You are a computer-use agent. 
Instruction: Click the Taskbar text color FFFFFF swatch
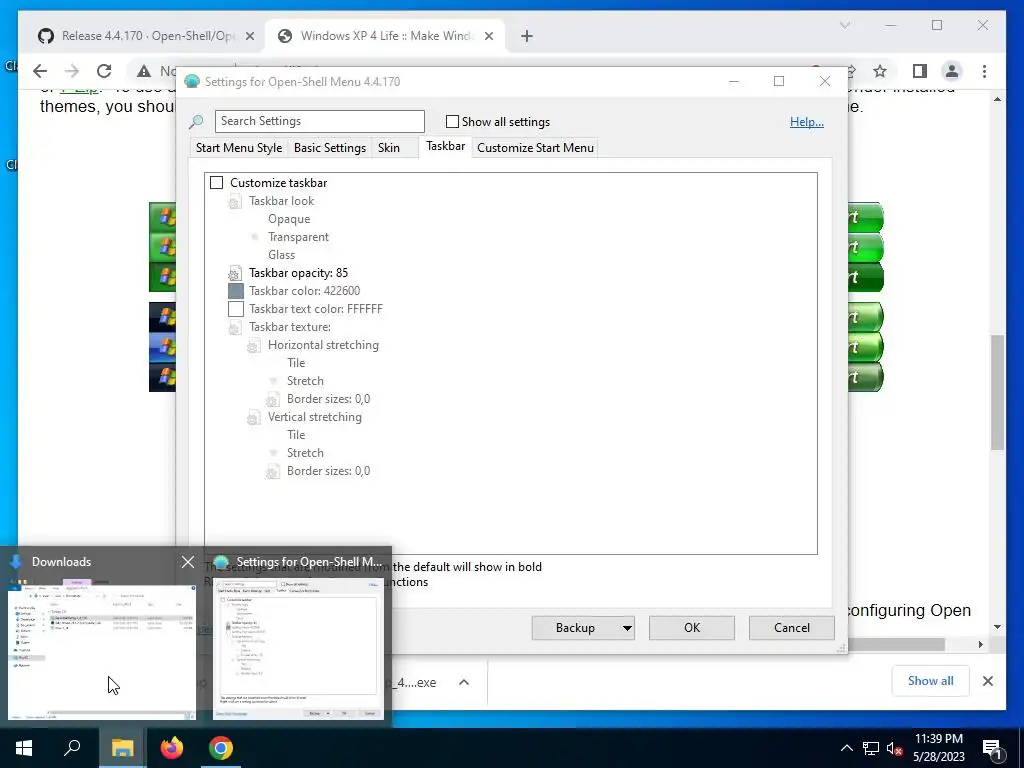click(236, 309)
